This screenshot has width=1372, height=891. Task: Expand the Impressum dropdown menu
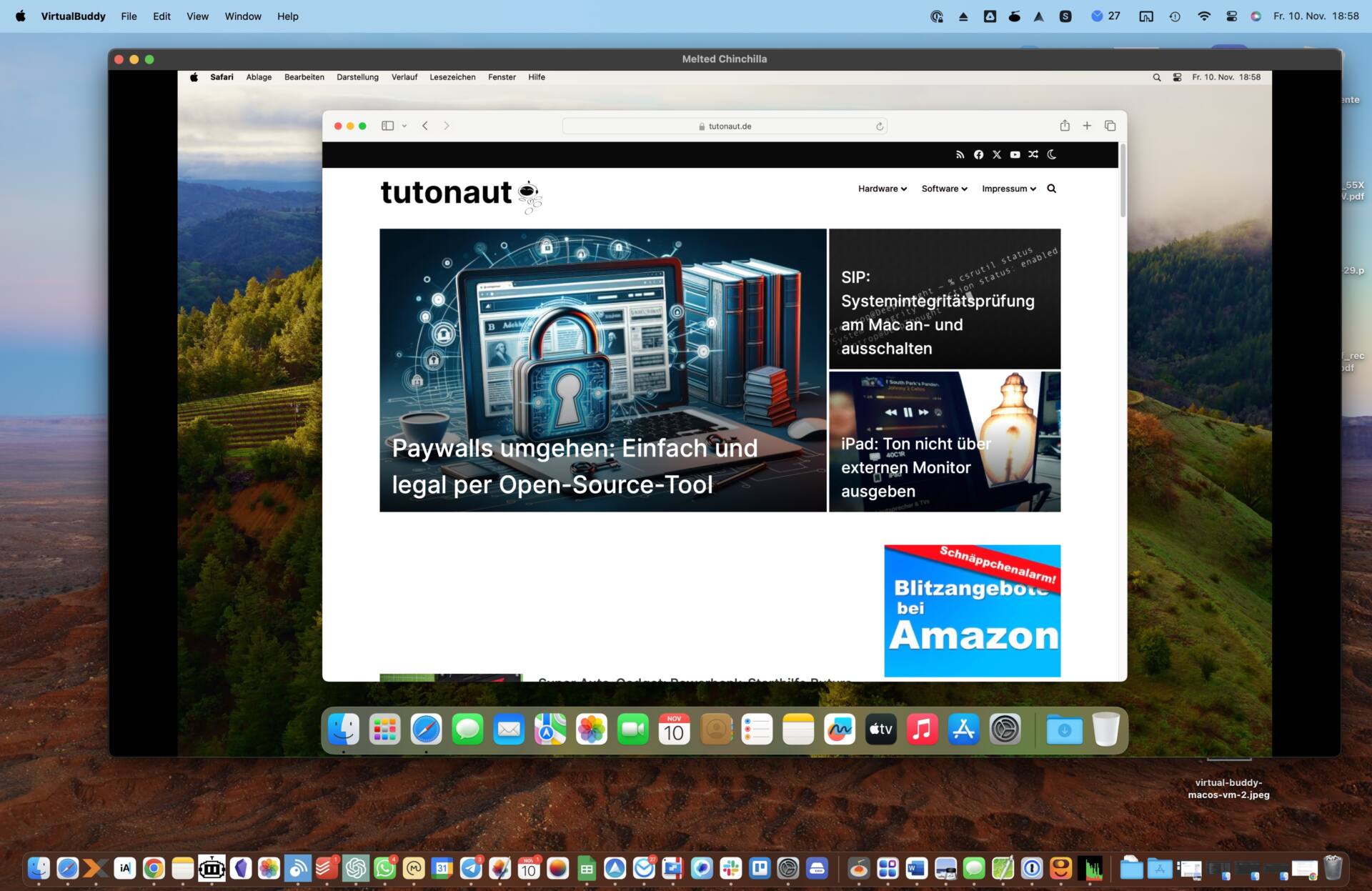1008,188
